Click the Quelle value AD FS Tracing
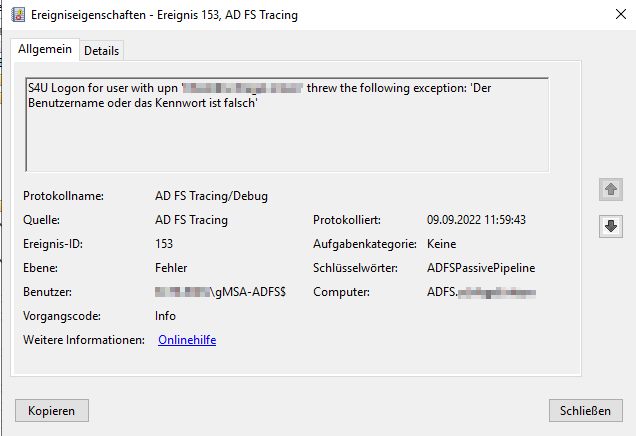 tap(191, 220)
